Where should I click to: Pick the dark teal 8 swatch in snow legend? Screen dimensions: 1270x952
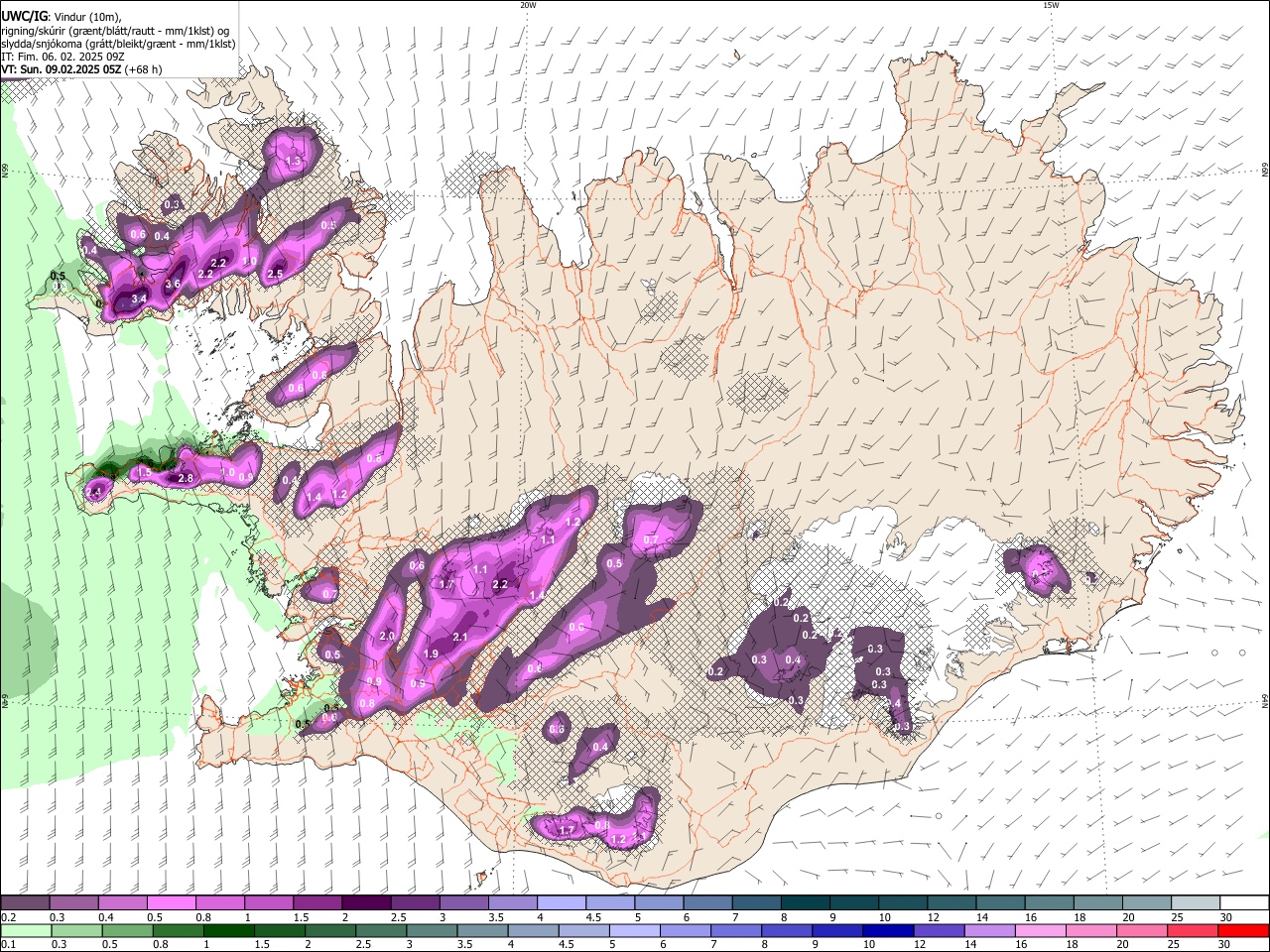coord(805,903)
